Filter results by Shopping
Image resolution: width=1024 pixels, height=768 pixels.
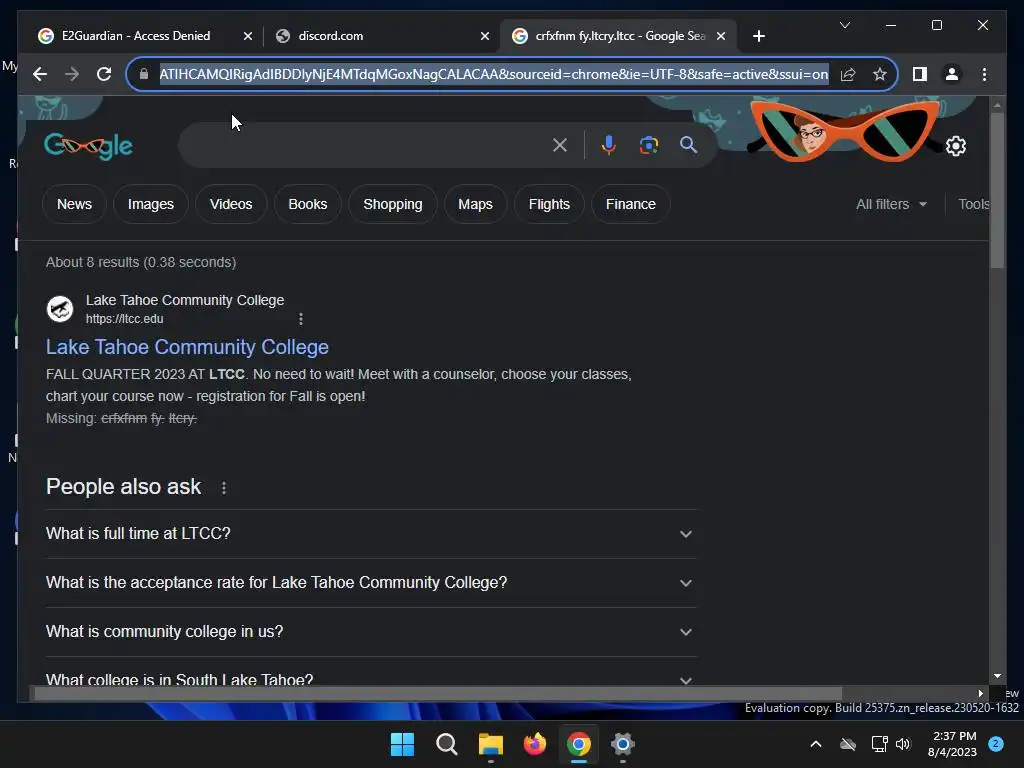point(392,204)
